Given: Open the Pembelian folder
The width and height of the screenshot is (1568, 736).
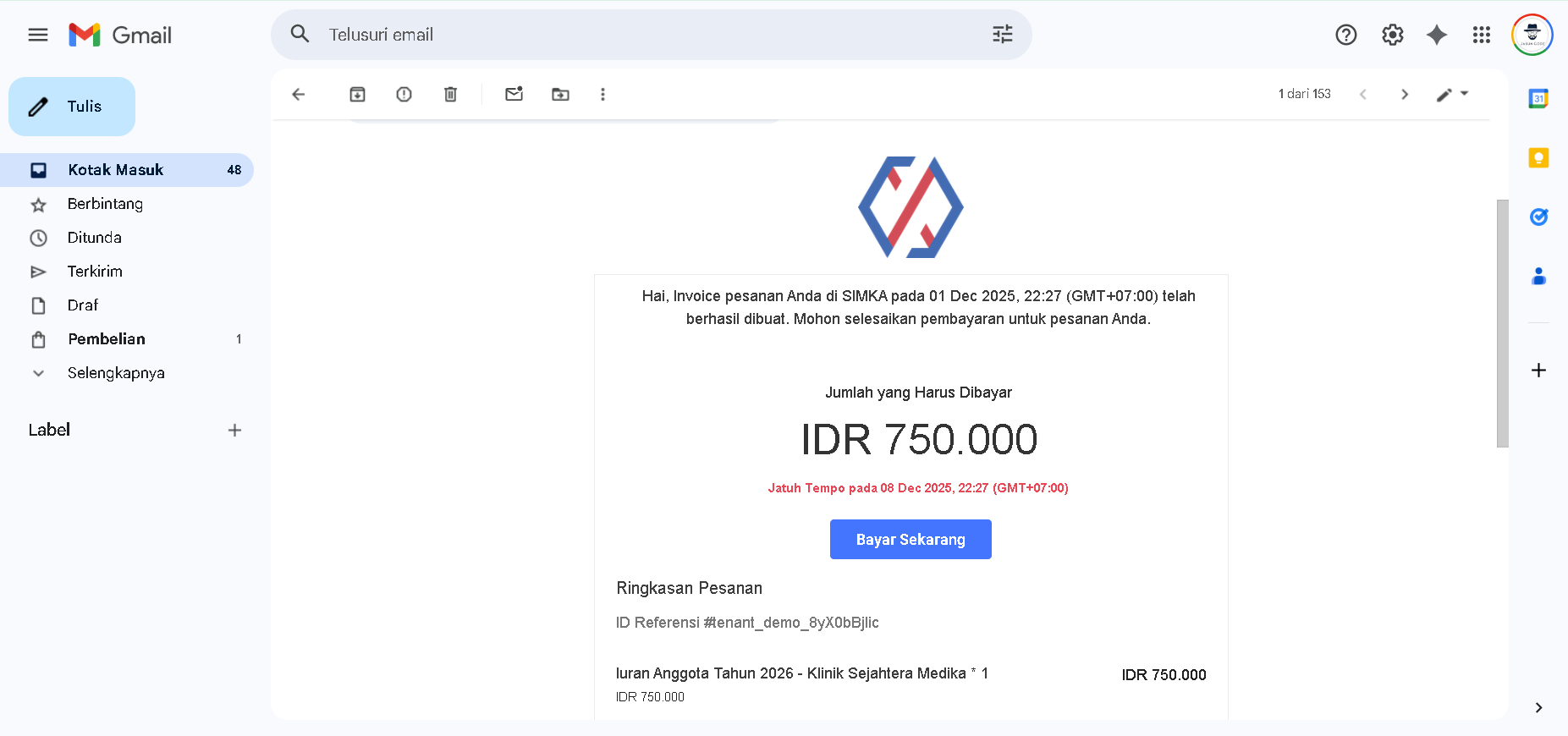Looking at the screenshot, I should [x=107, y=339].
